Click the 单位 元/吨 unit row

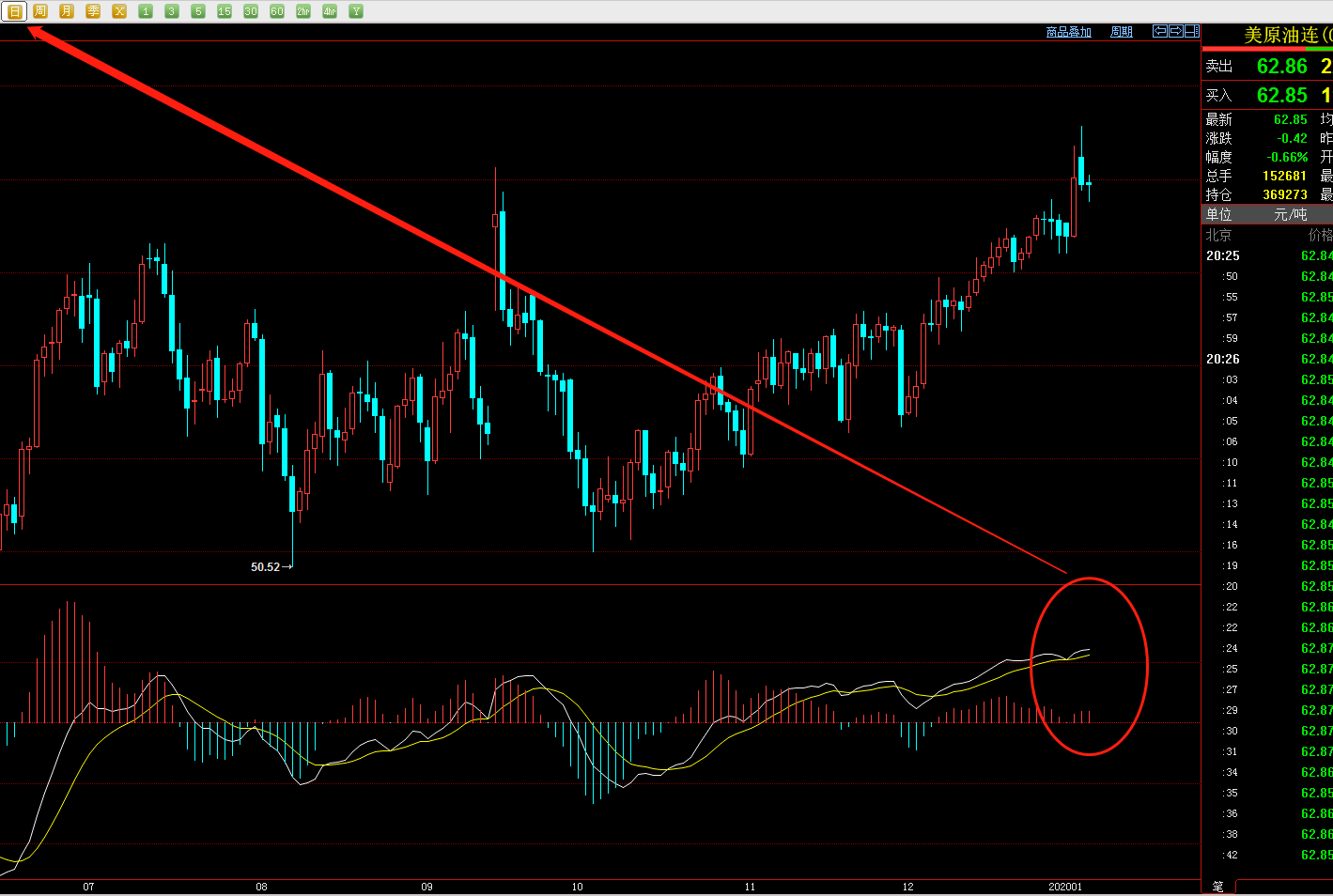(1267, 215)
